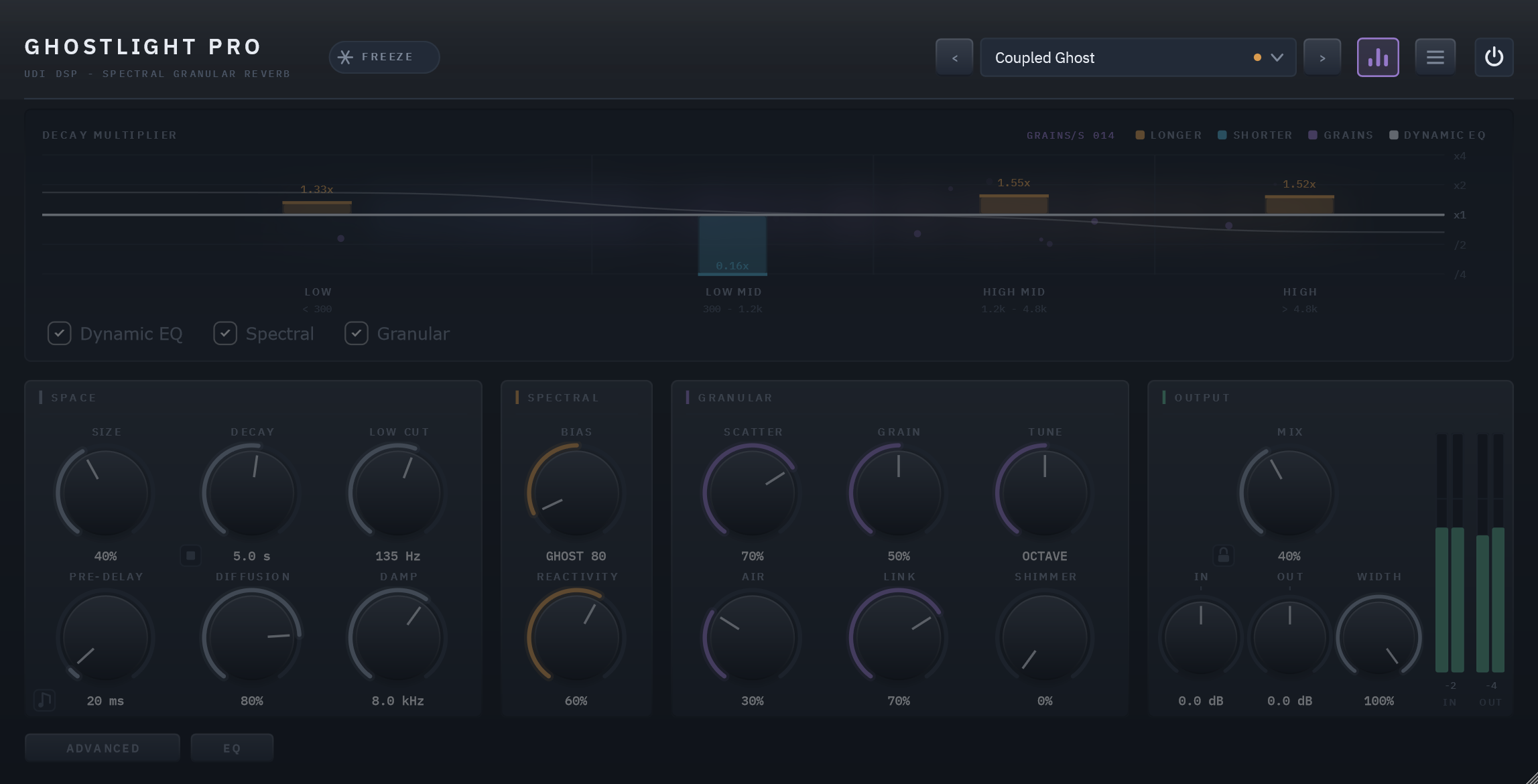Screen dimensions: 1538x784
Task: Click the output gain knob
Action: pyautogui.click(x=1290, y=637)
